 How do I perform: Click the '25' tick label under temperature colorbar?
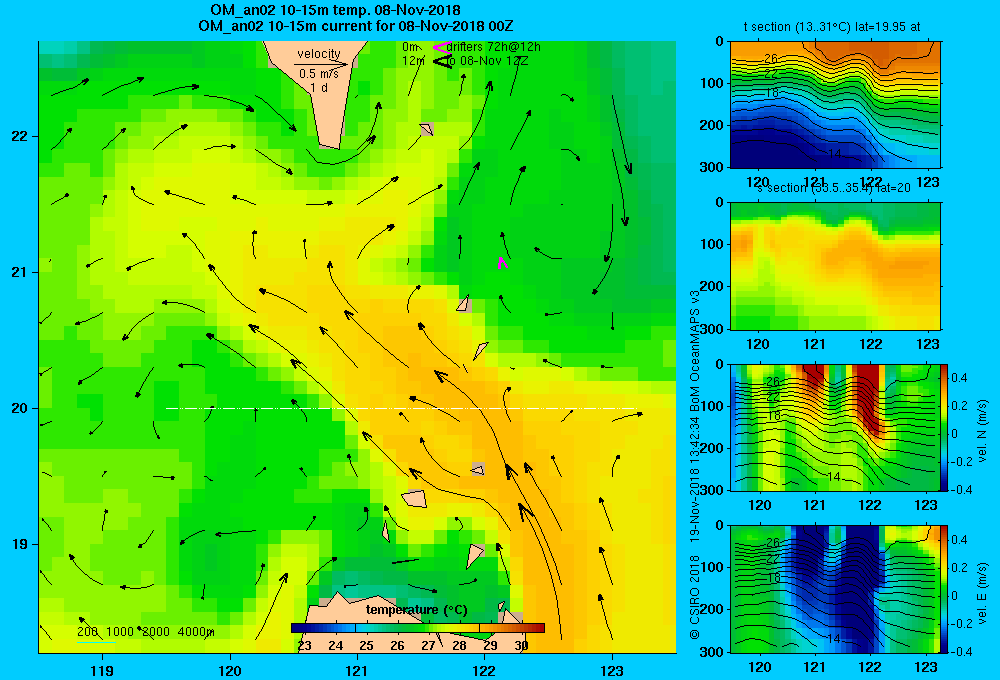(x=366, y=646)
